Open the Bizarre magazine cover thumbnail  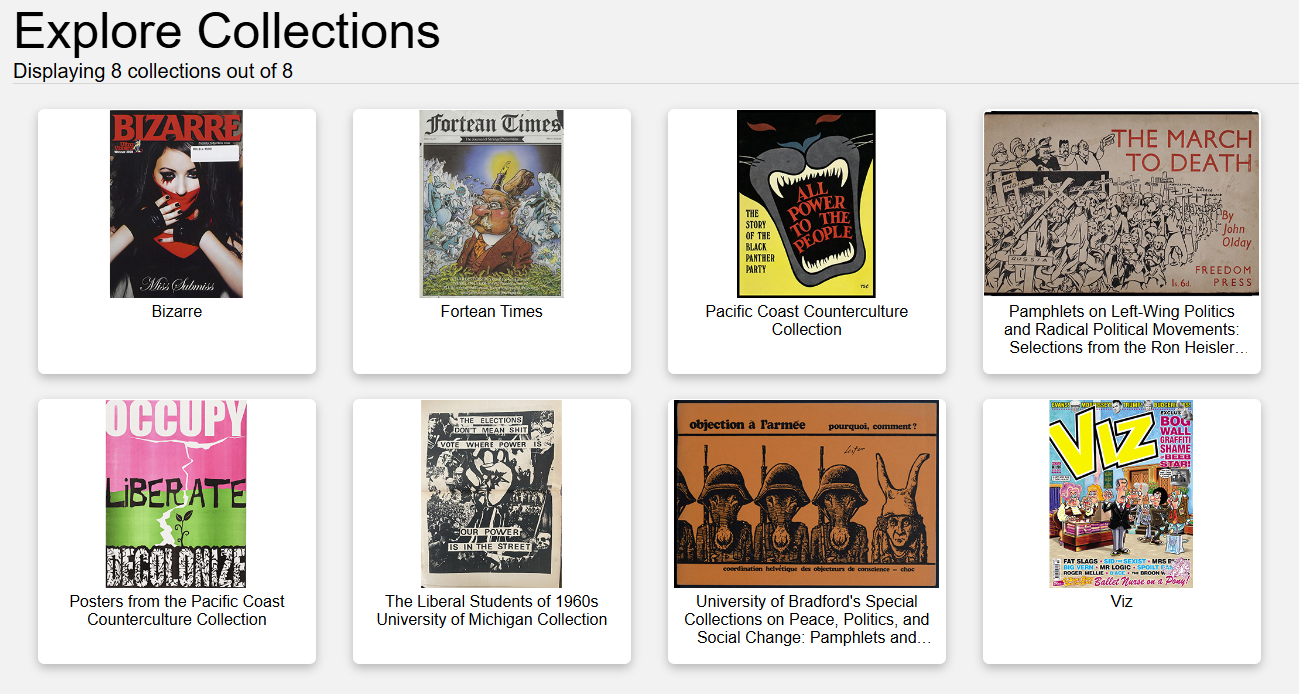[x=176, y=204]
